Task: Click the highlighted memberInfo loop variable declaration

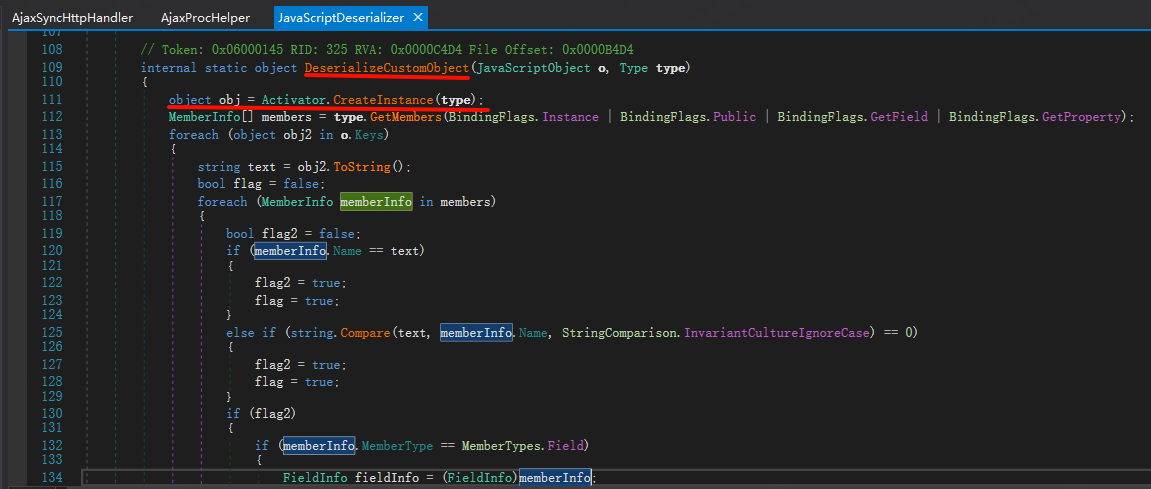Action: point(376,201)
